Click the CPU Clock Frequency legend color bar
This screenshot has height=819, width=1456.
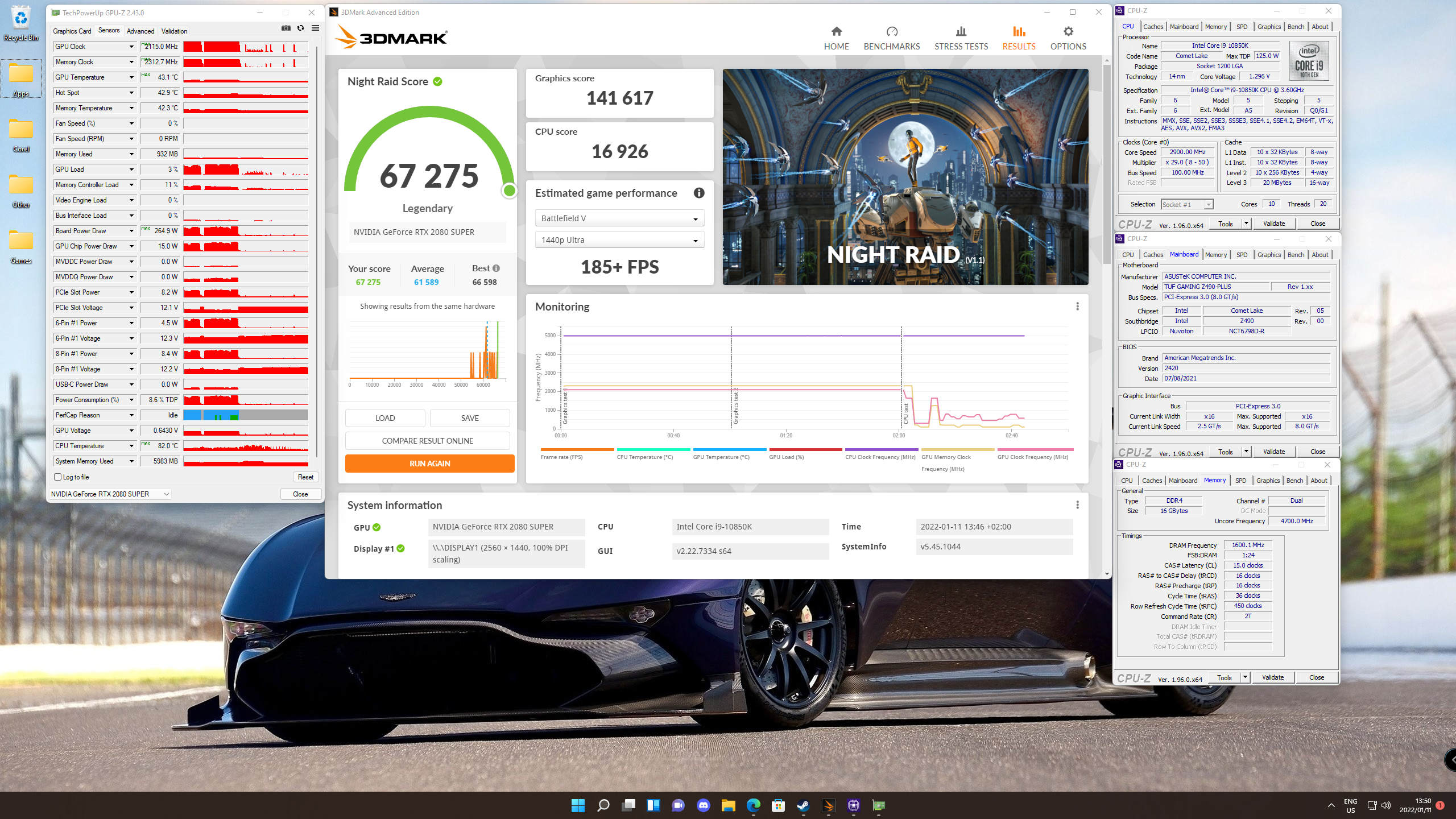click(882, 449)
